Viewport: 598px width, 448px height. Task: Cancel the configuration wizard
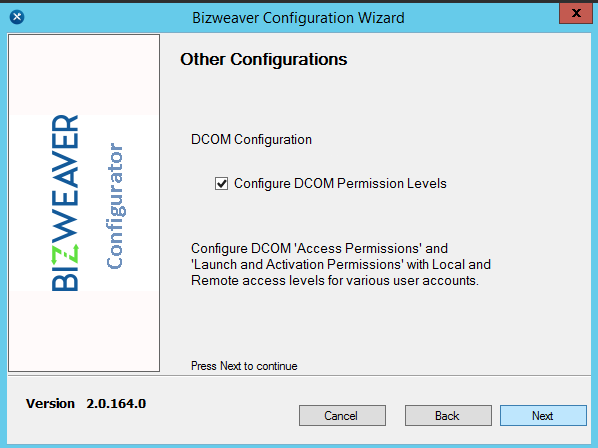point(342,415)
